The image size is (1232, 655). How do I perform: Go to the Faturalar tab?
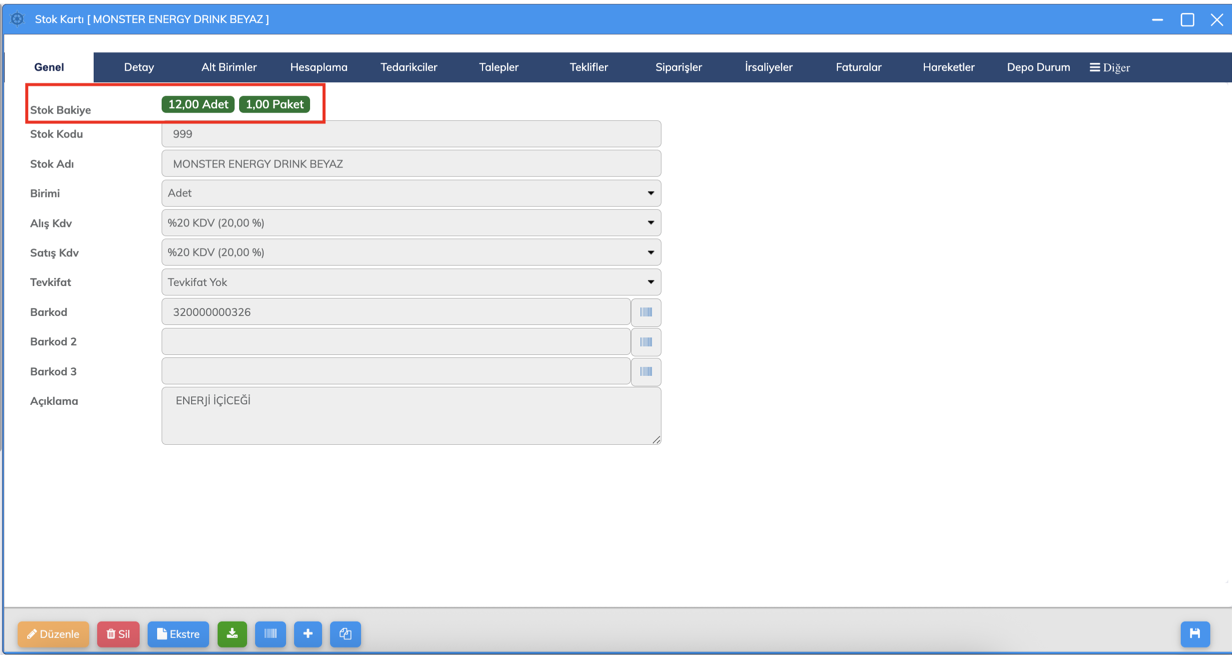pyautogui.click(x=858, y=68)
